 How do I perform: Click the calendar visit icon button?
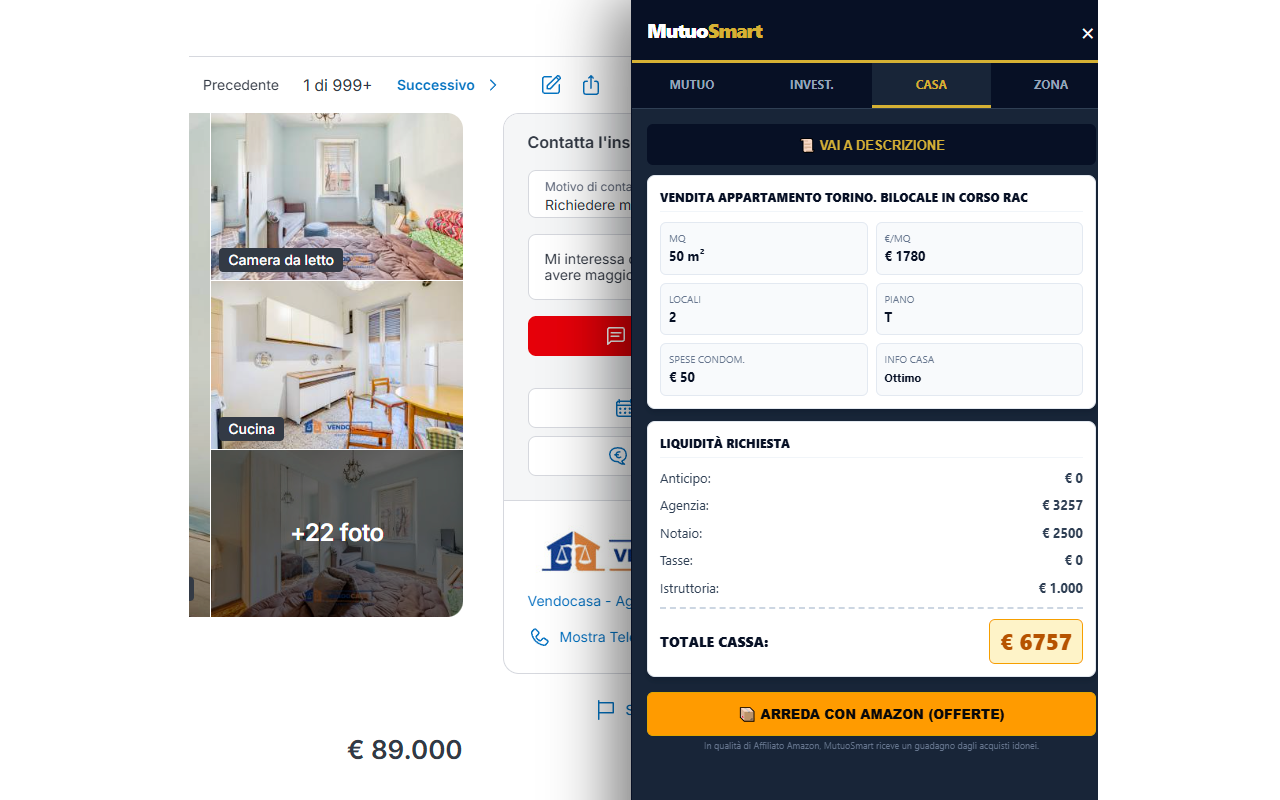click(x=623, y=408)
